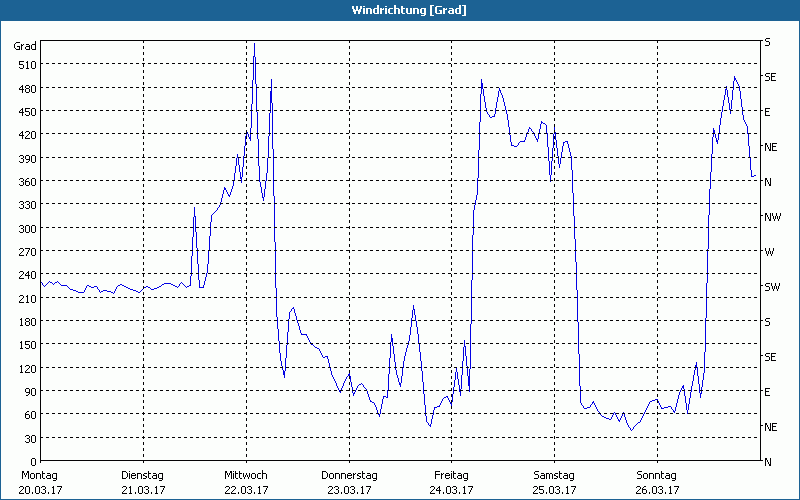Select the date 24.03.17
The height and width of the screenshot is (500, 800).
point(452,490)
